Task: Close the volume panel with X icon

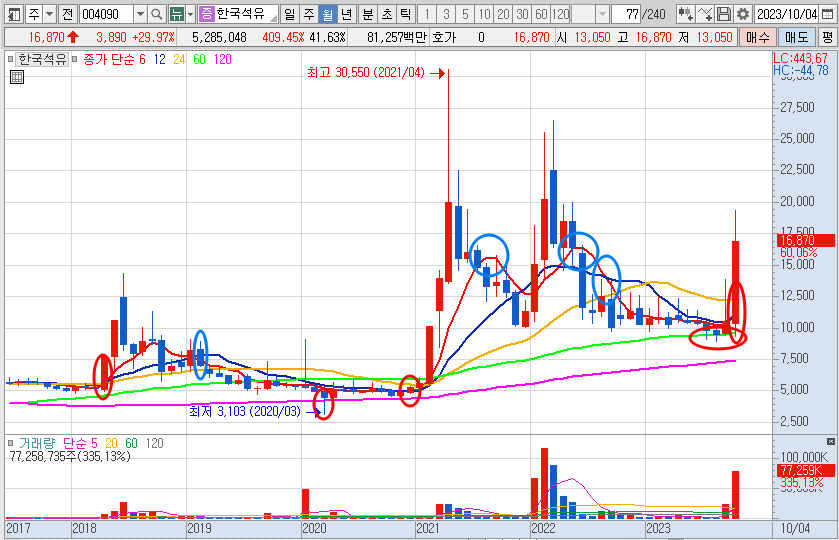Action: point(830,442)
